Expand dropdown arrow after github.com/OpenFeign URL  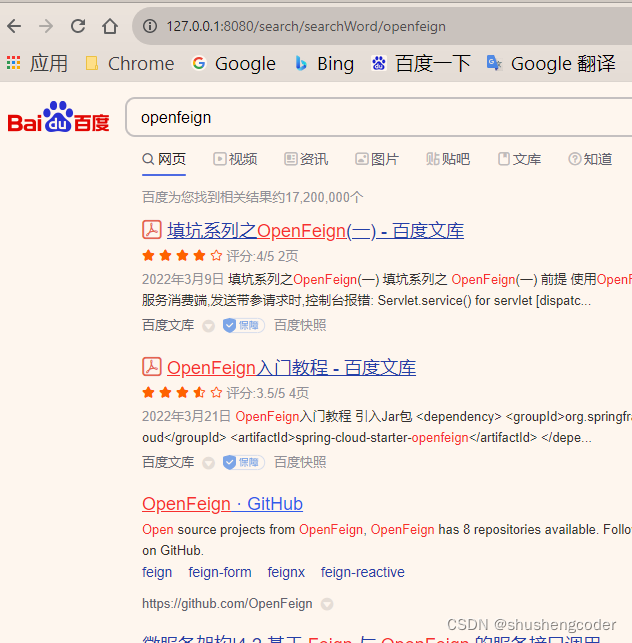click(327, 604)
